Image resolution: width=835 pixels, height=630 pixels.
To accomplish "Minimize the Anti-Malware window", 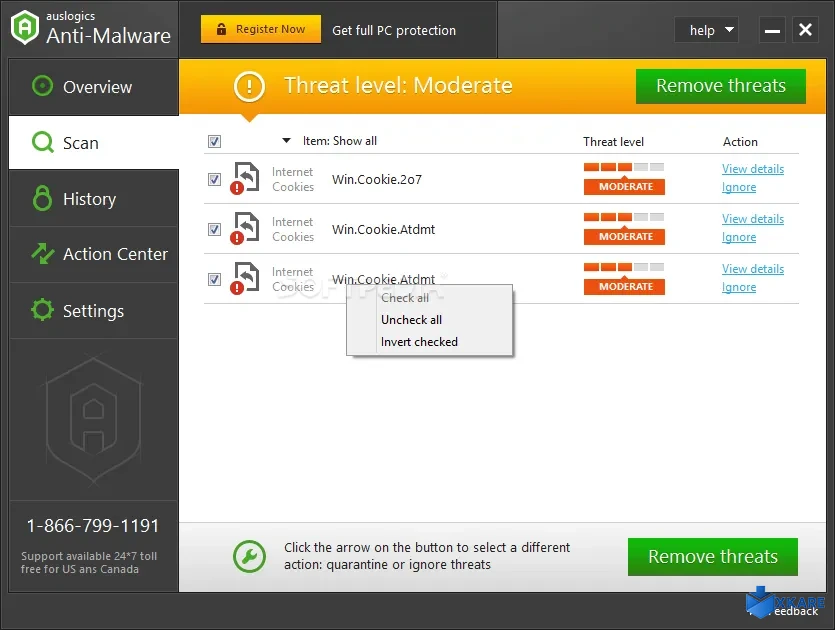I will click(x=772, y=30).
